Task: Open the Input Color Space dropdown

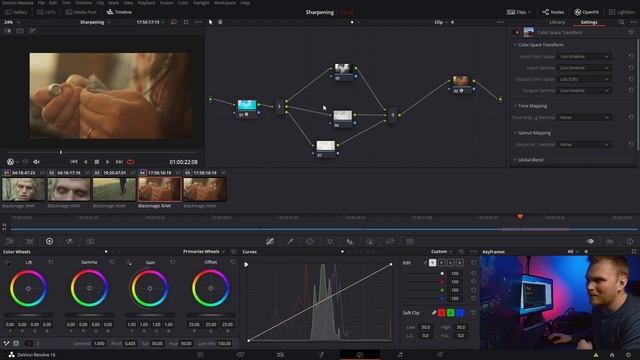Action: click(584, 57)
